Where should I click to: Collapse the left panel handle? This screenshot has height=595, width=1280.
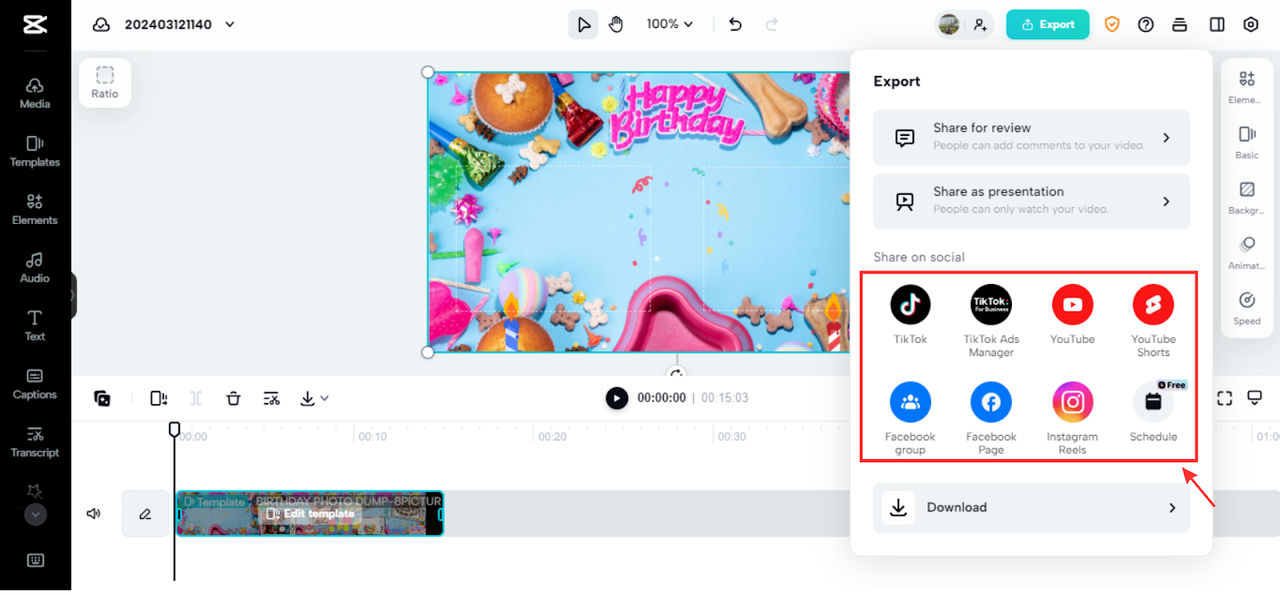coord(73,296)
